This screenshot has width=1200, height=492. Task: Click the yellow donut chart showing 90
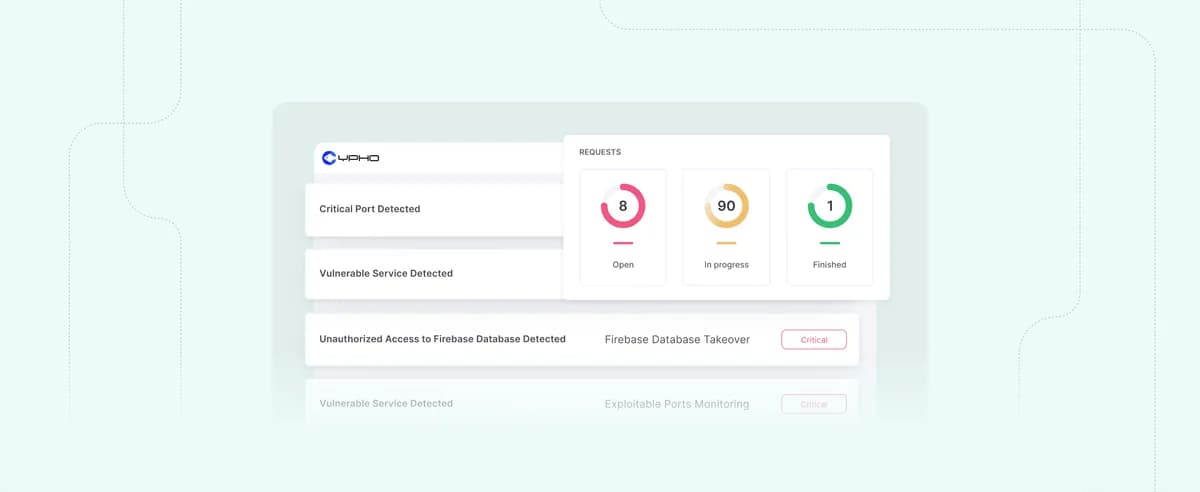726,206
